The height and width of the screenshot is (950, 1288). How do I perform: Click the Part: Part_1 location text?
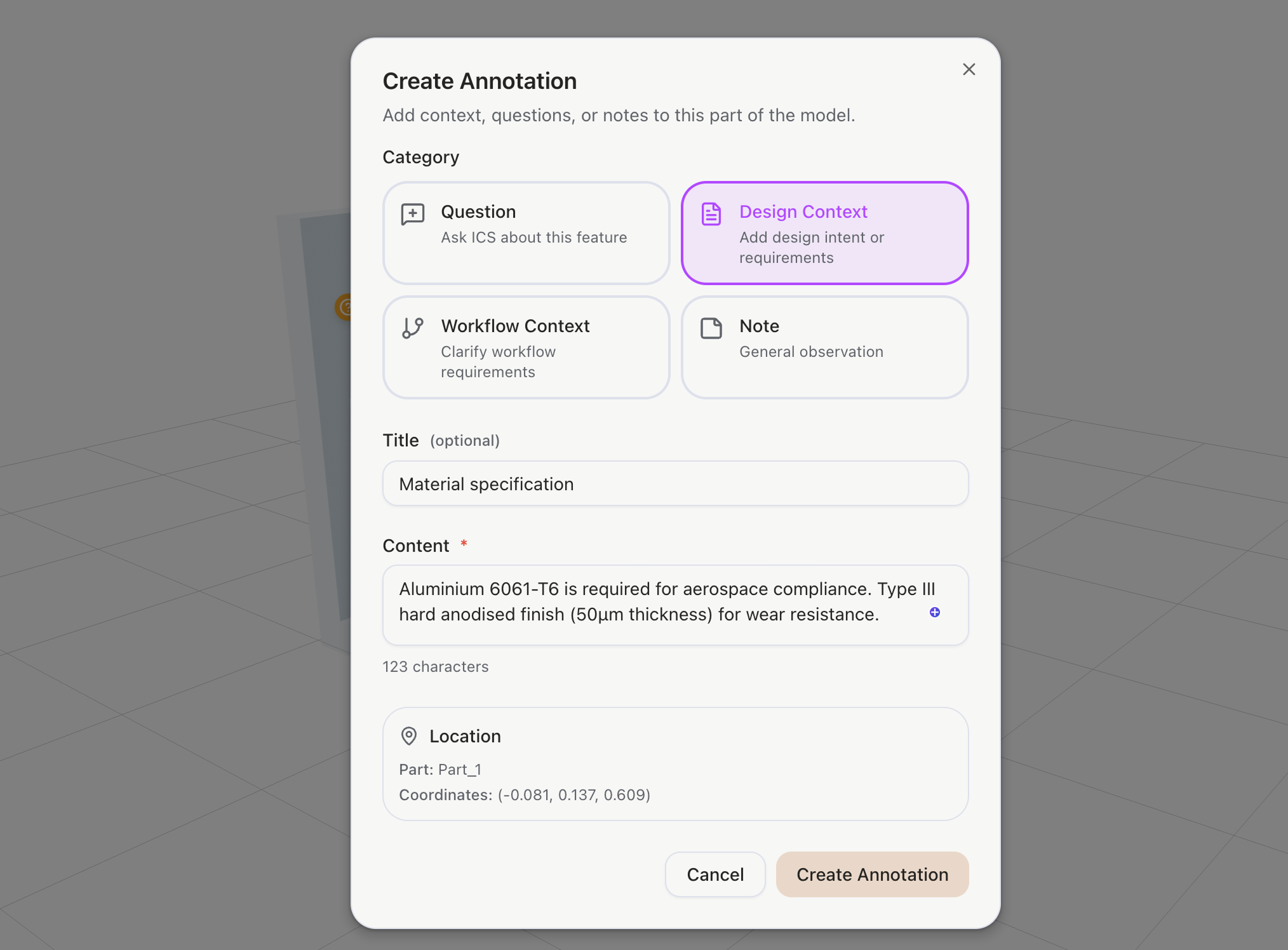(439, 770)
